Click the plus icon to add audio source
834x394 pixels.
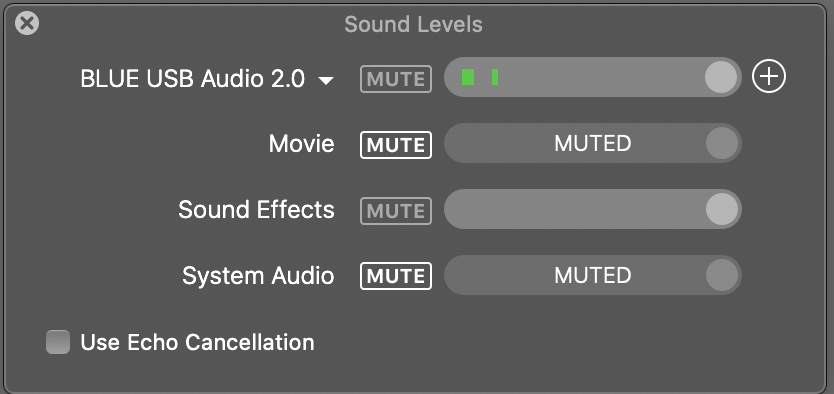click(769, 77)
